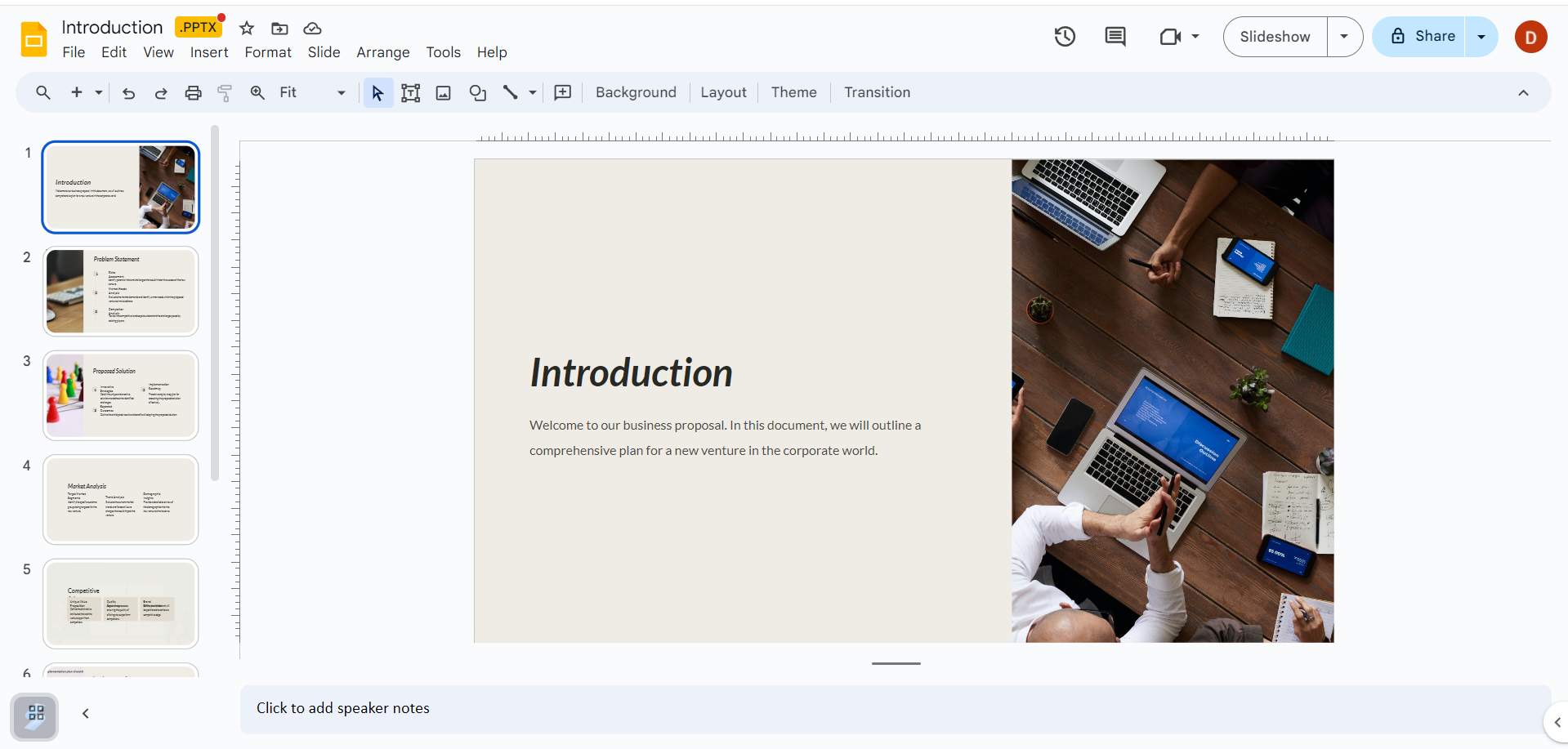This screenshot has width=1568, height=749.
Task: Open version history clock icon
Action: pos(1065,37)
